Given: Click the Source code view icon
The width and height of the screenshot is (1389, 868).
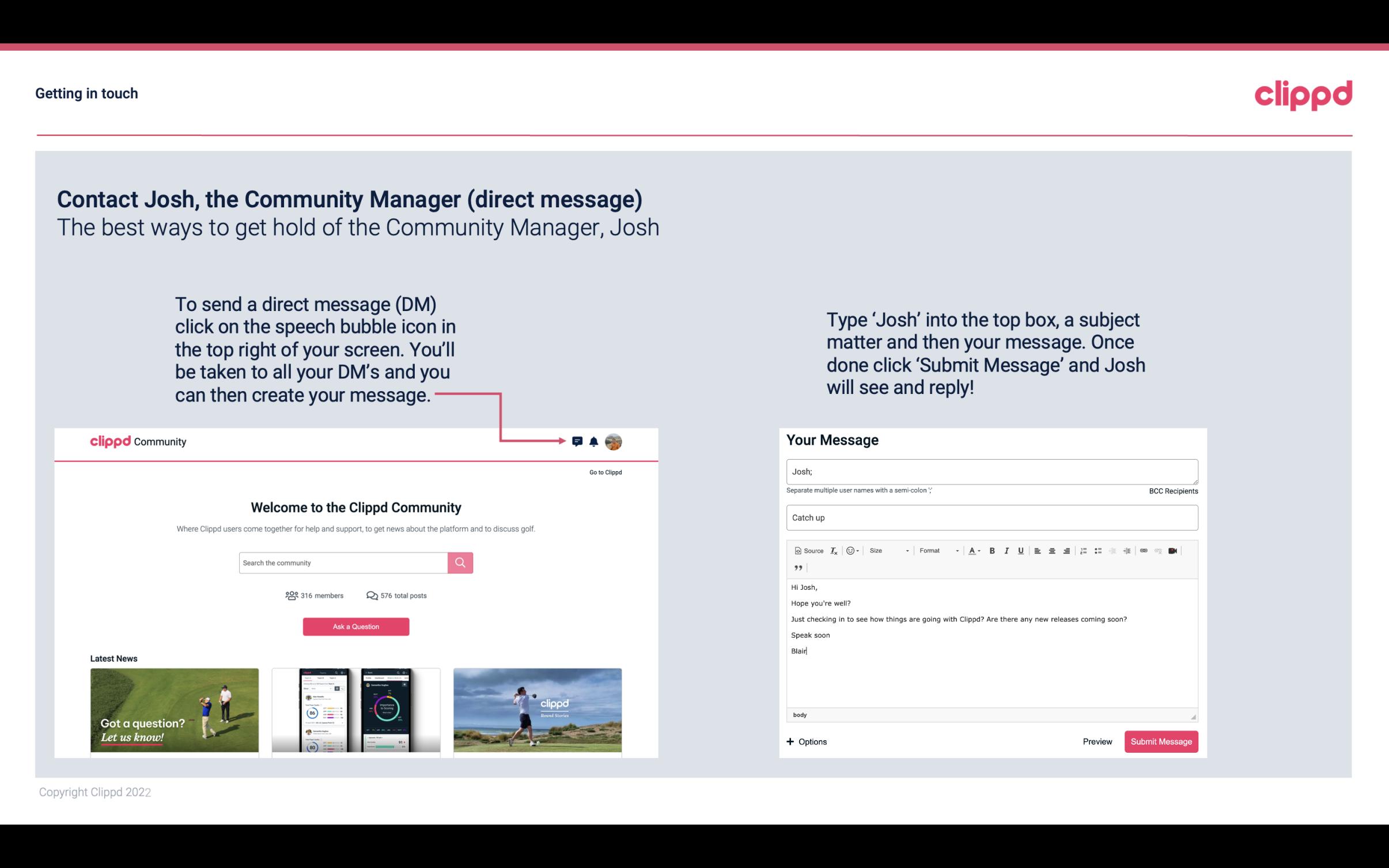Looking at the screenshot, I should [x=806, y=550].
